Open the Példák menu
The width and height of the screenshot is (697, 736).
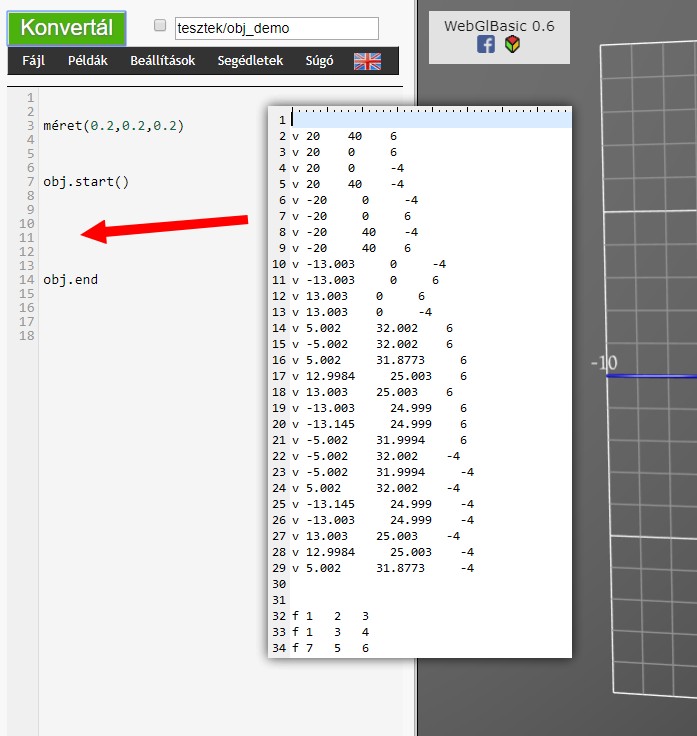click(88, 61)
